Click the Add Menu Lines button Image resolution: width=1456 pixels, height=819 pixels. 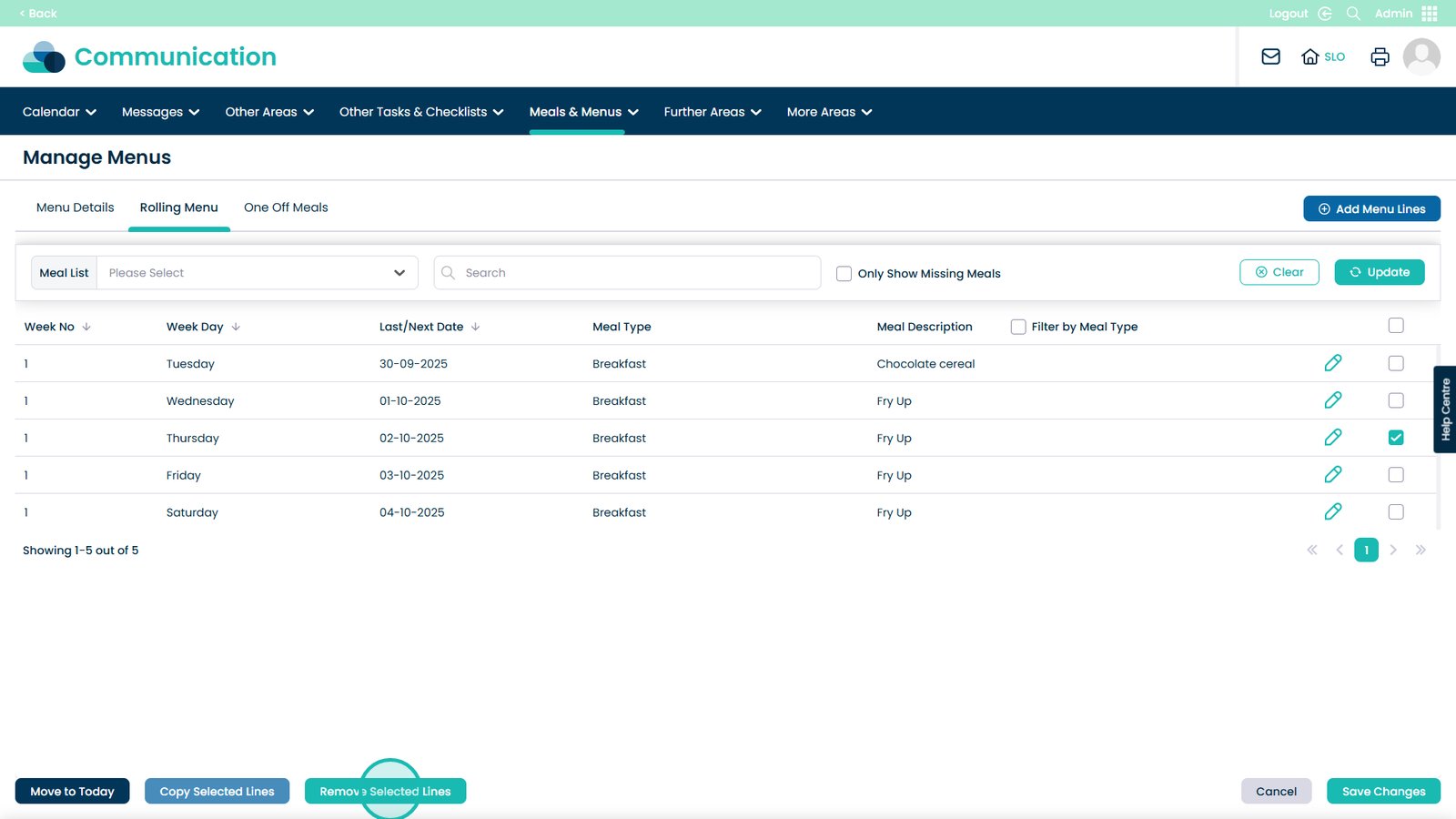tap(1370, 208)
